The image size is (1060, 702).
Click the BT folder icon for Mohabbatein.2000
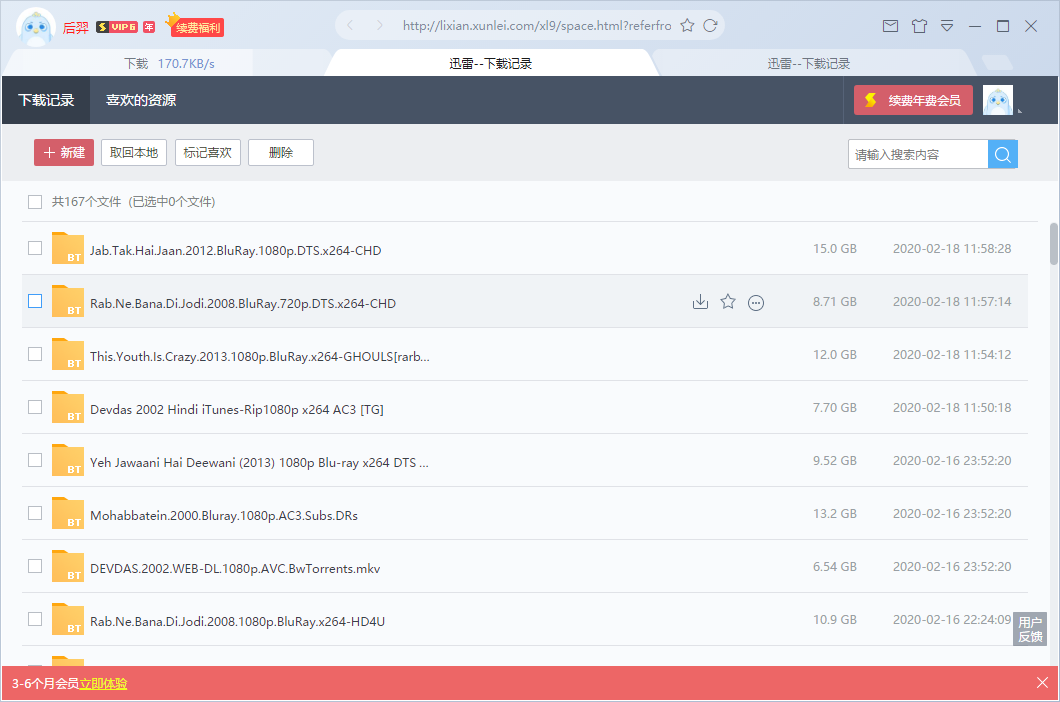68,514
